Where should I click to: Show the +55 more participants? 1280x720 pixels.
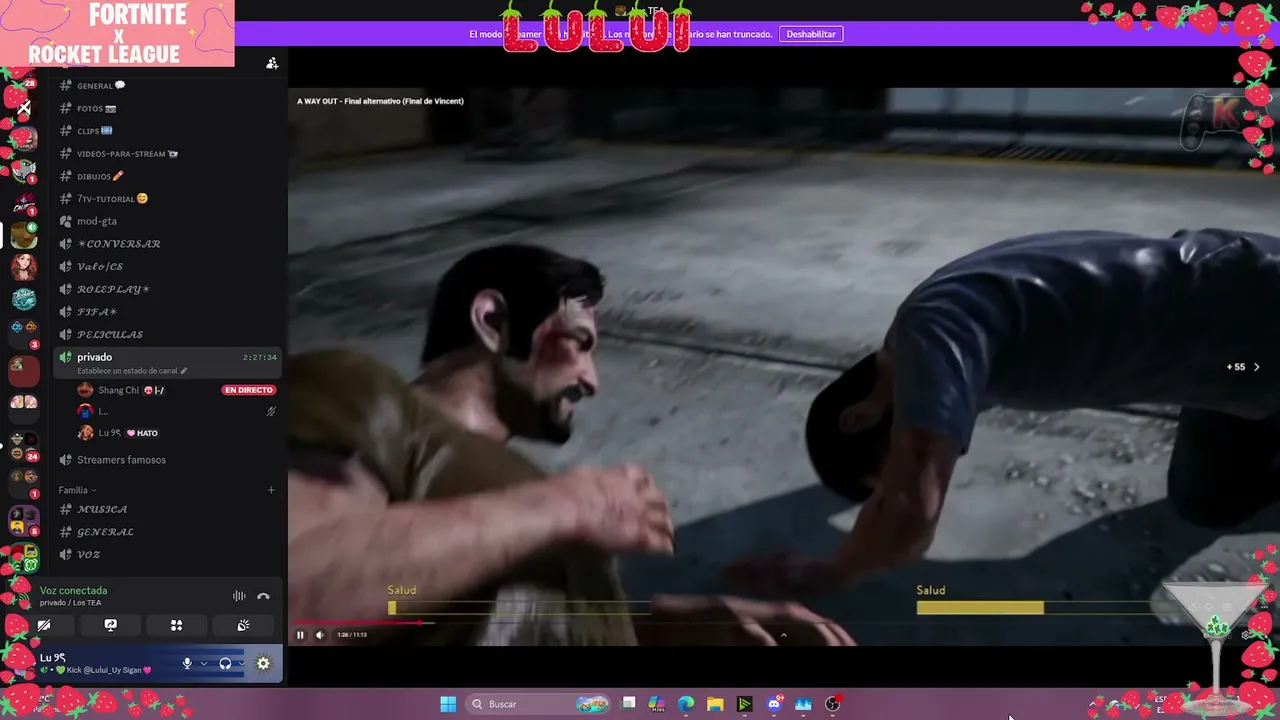1243,367
